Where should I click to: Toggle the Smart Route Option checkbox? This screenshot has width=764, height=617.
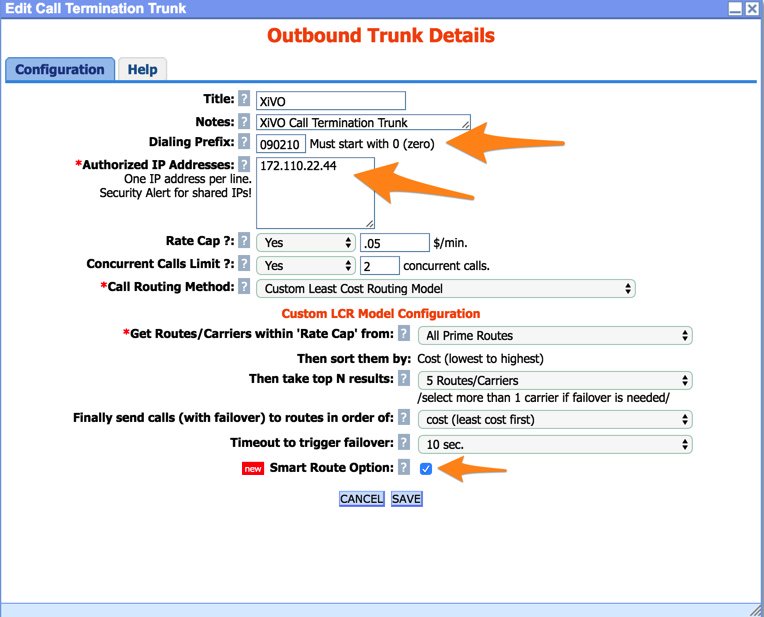point(425,468)
